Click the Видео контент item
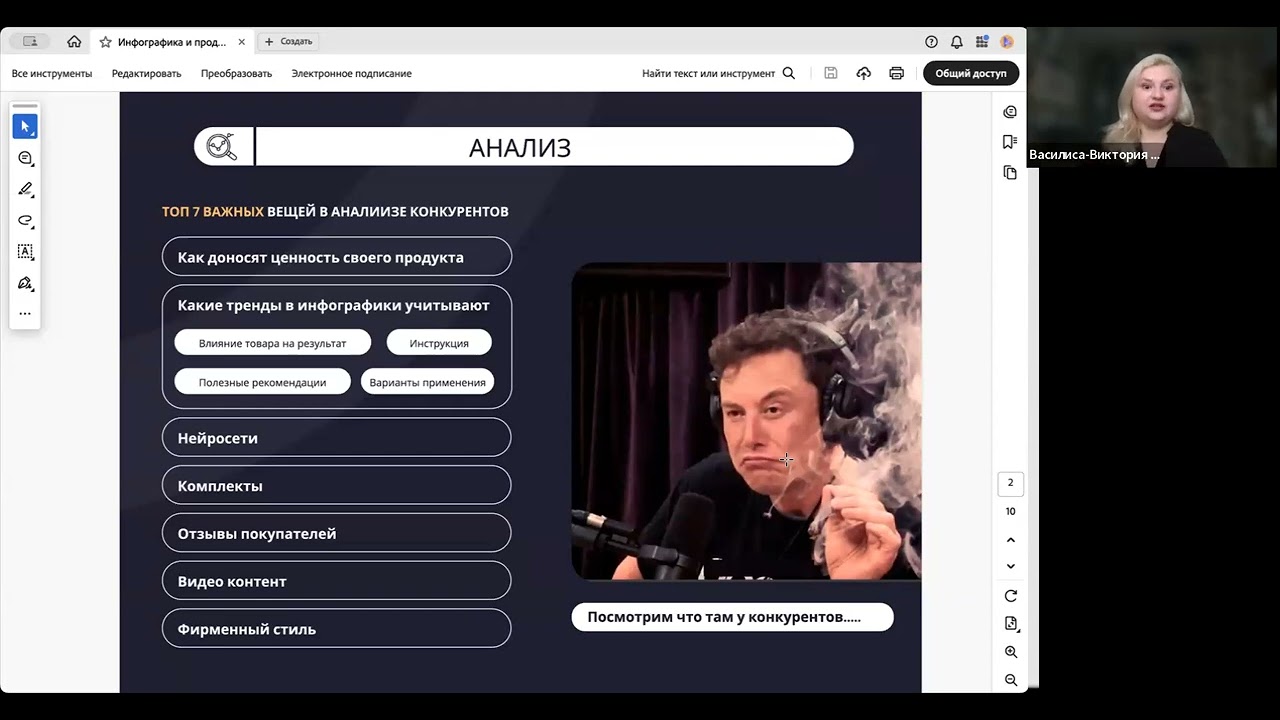Screen dimensions: 1280x720 336,581
